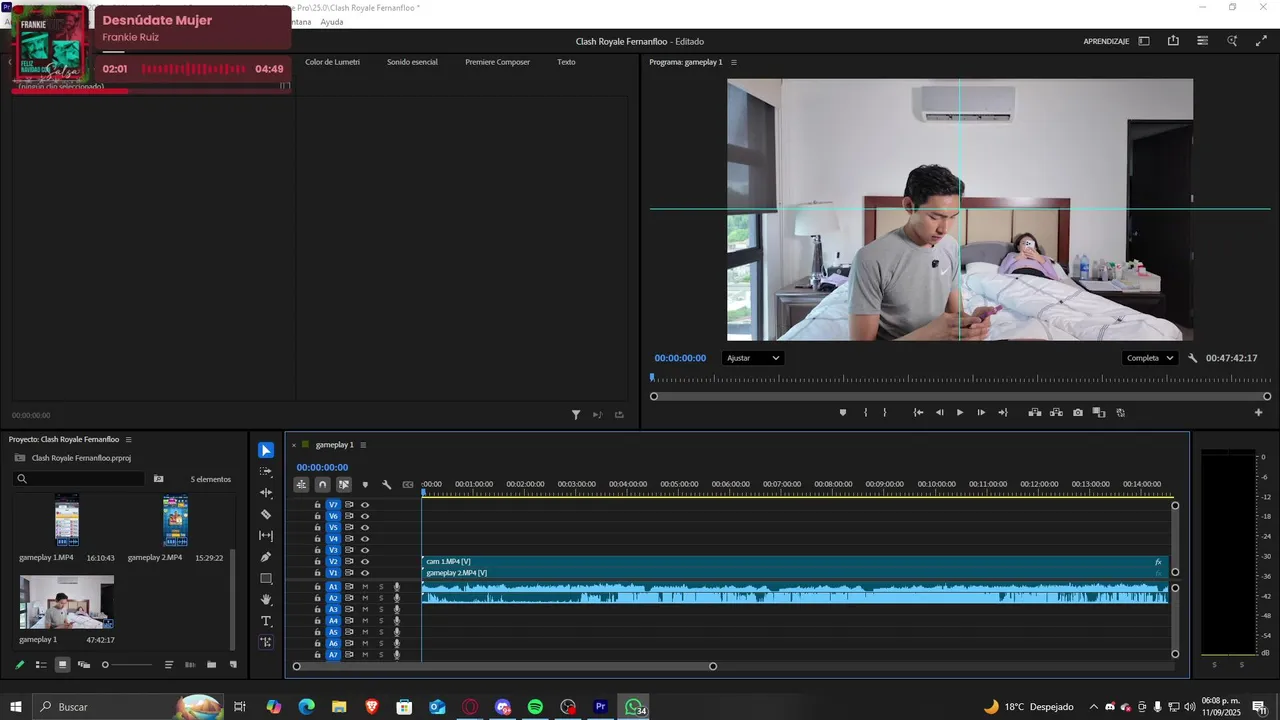
Task: Go to In point in Program monitor
Action: (x=919, y=412)
